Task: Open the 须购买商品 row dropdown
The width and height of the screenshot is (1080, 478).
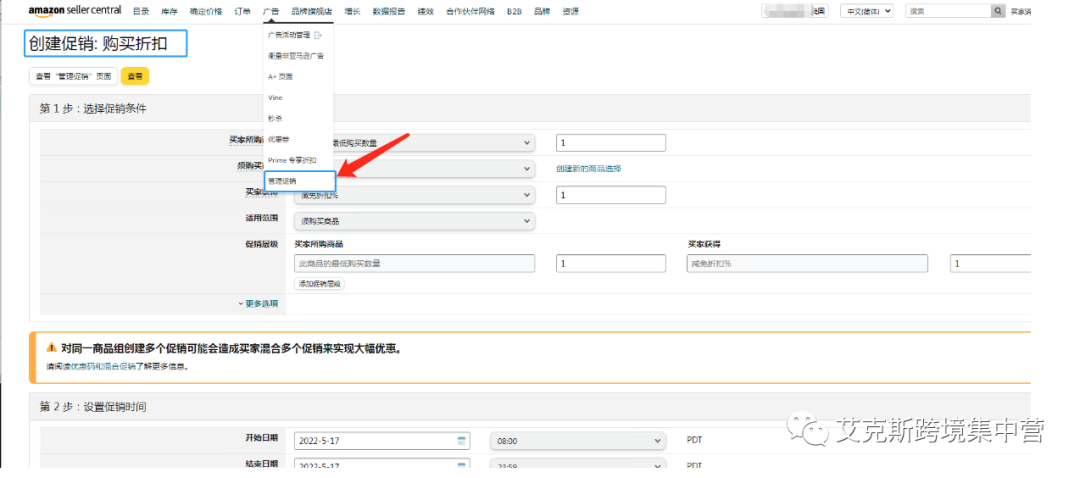Action: pyautogui.click(x=415, y=169)
